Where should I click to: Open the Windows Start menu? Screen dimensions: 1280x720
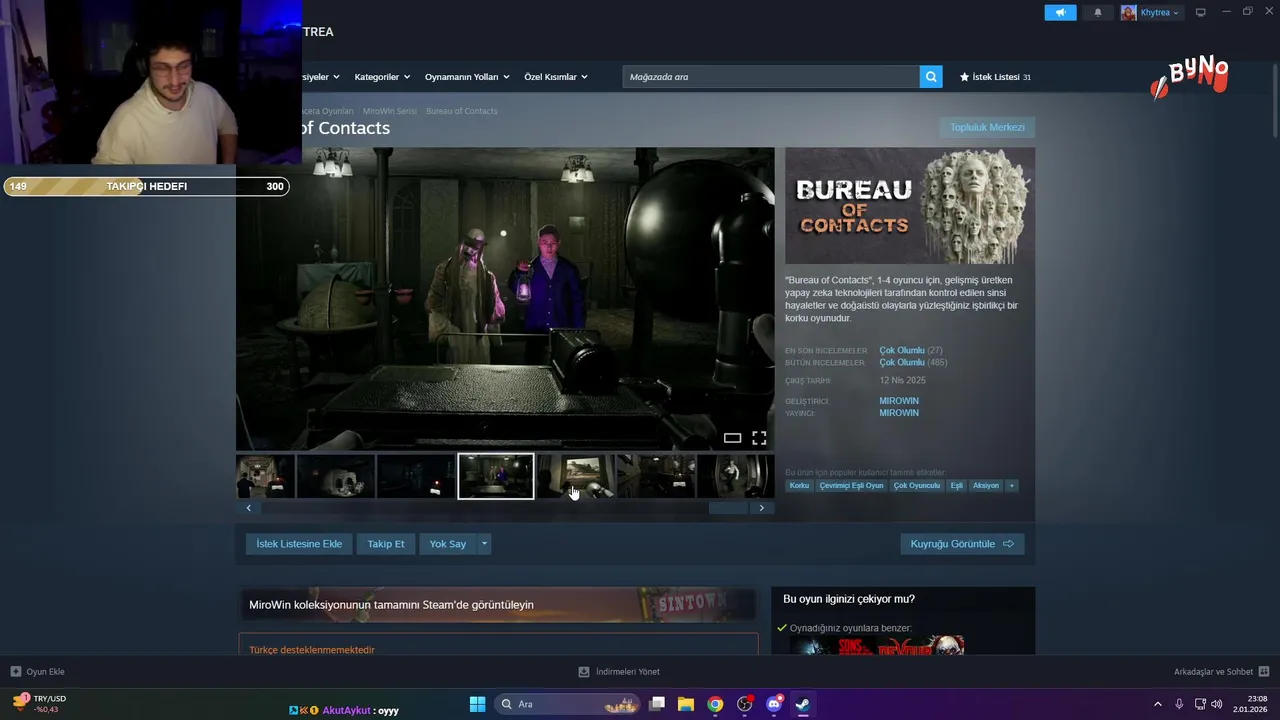click(477, 704)
